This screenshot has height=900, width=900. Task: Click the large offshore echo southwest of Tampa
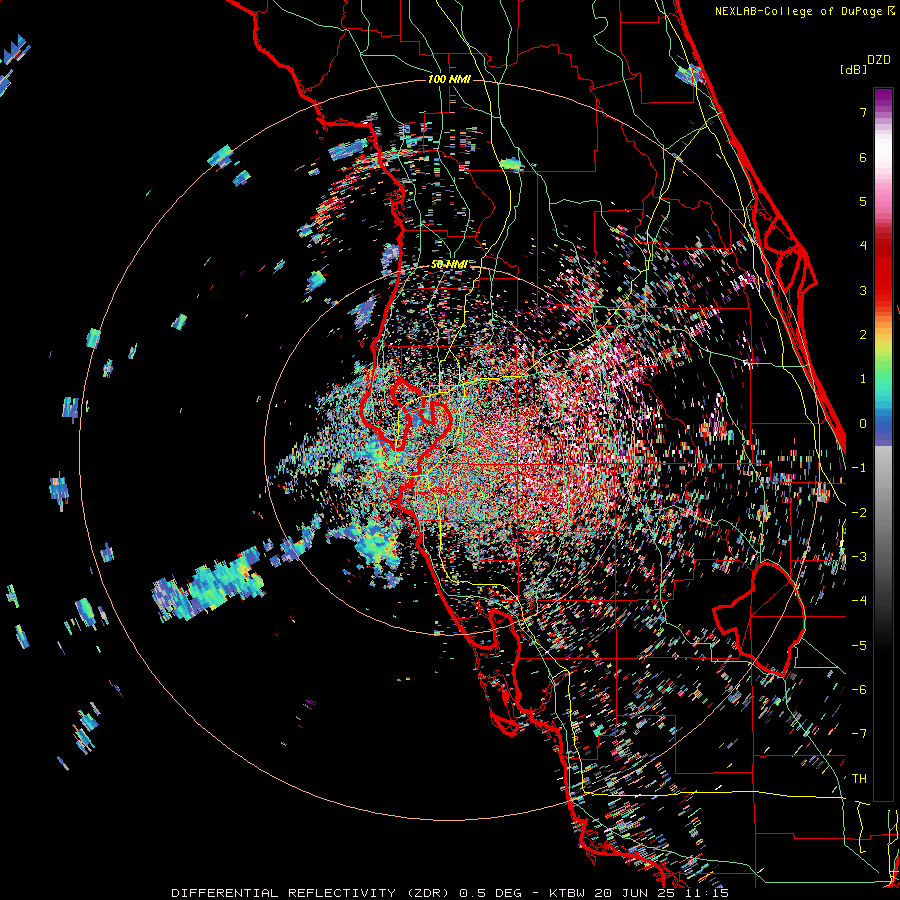tap(210, 584)
